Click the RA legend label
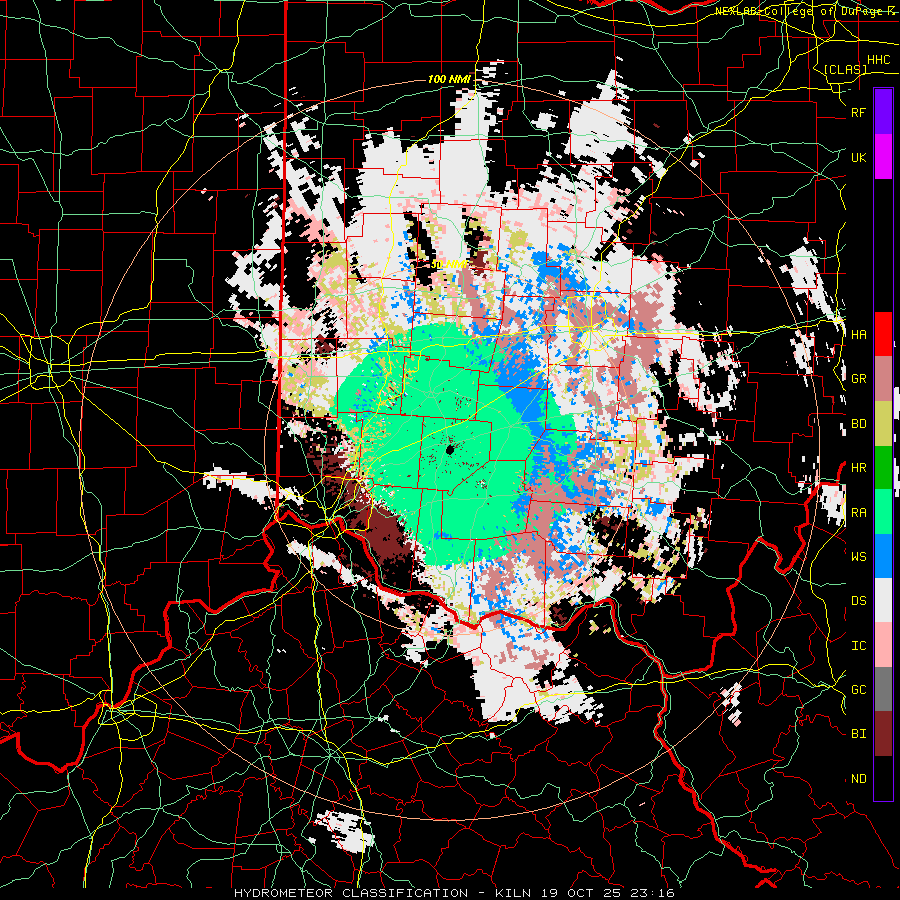This screenshot has height=900, width=900. pyautogui.click(x=858, y=513)
